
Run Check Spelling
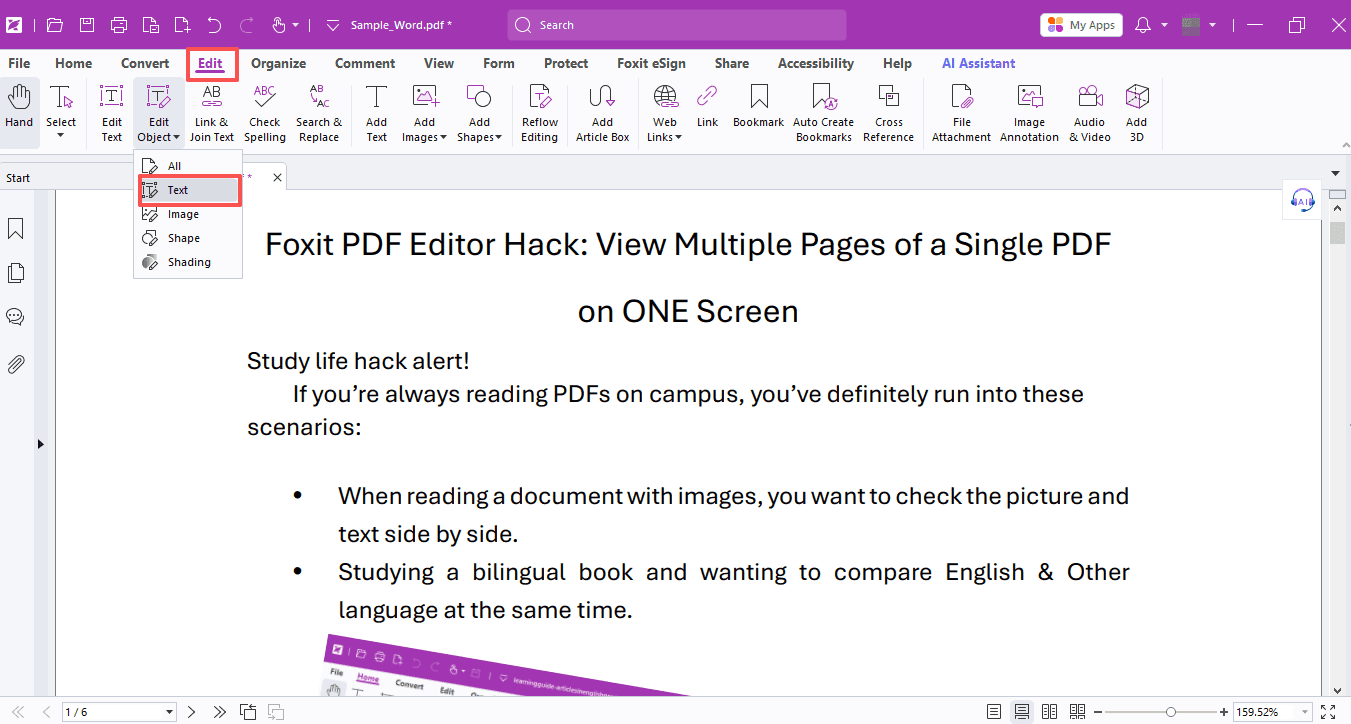tap(265, 113)
